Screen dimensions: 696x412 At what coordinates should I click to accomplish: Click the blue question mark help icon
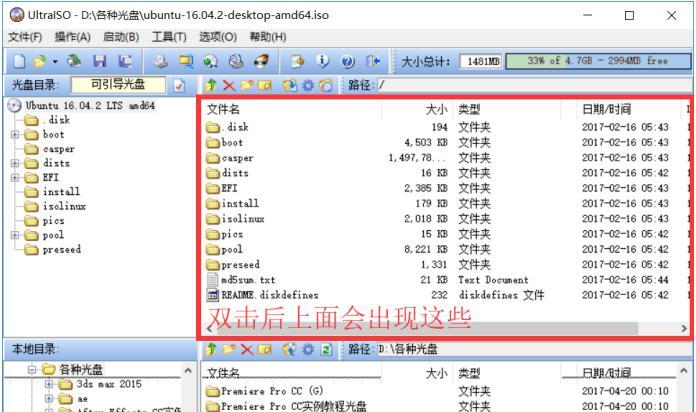pyautogui.click(x=348, y=61)
